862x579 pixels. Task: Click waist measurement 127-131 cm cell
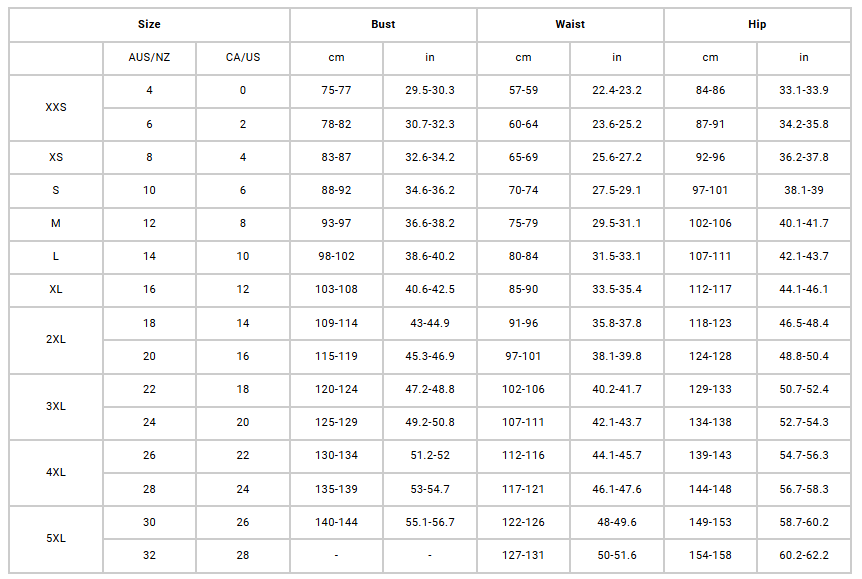[523, 555]
